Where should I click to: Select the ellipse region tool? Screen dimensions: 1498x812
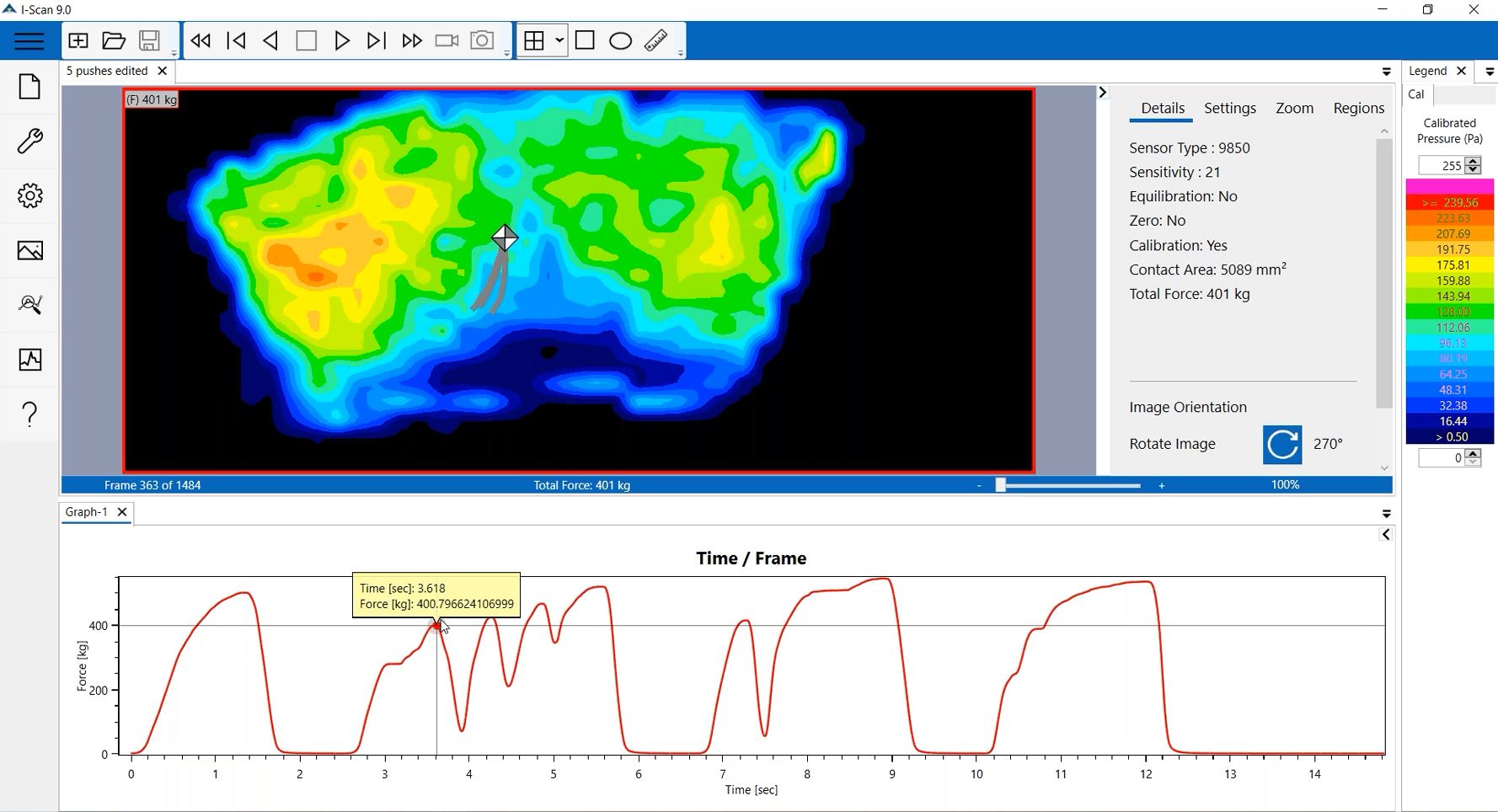[620, 40]
